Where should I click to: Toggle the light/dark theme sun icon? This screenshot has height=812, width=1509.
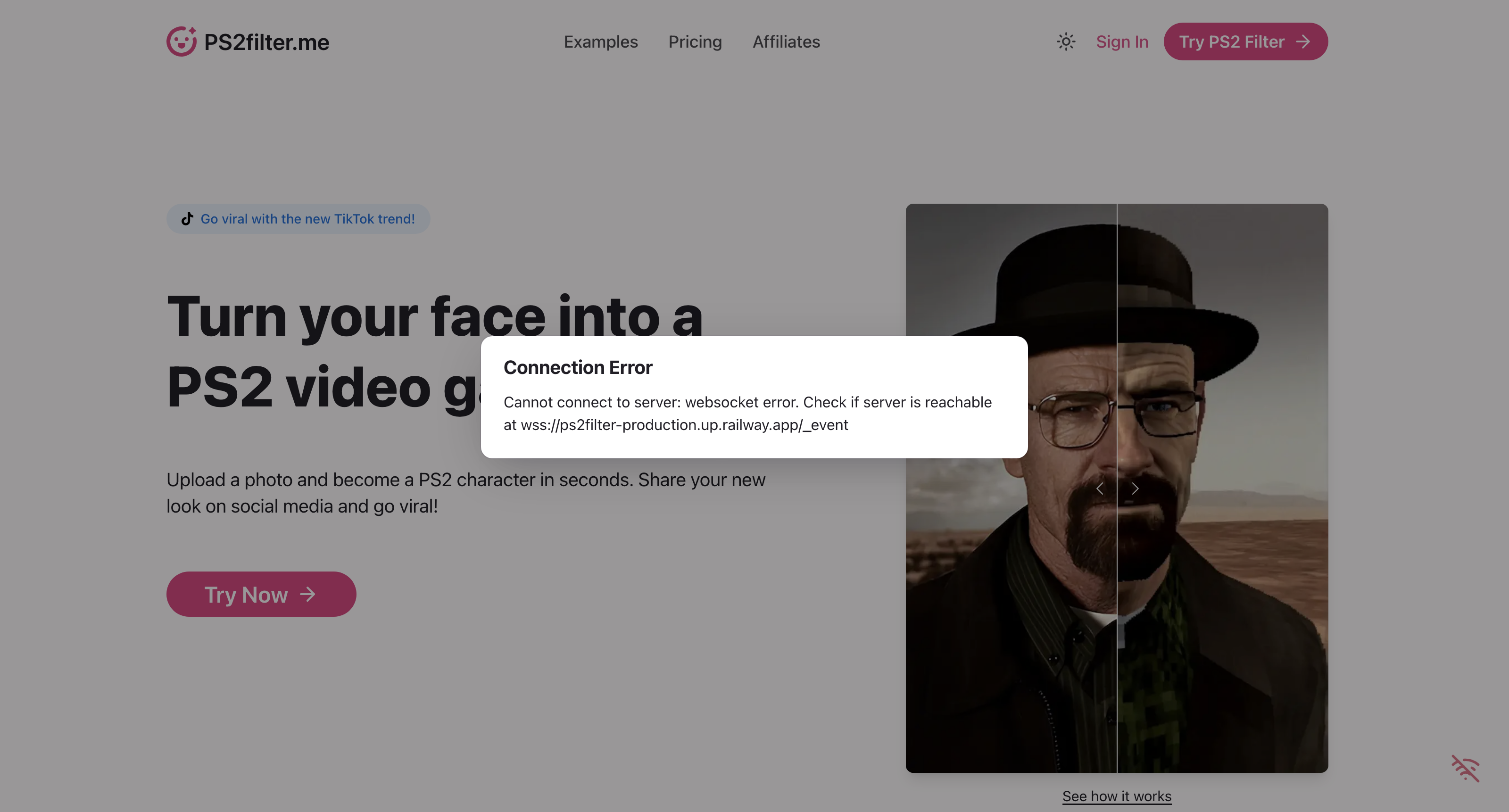click(1066, 41)
